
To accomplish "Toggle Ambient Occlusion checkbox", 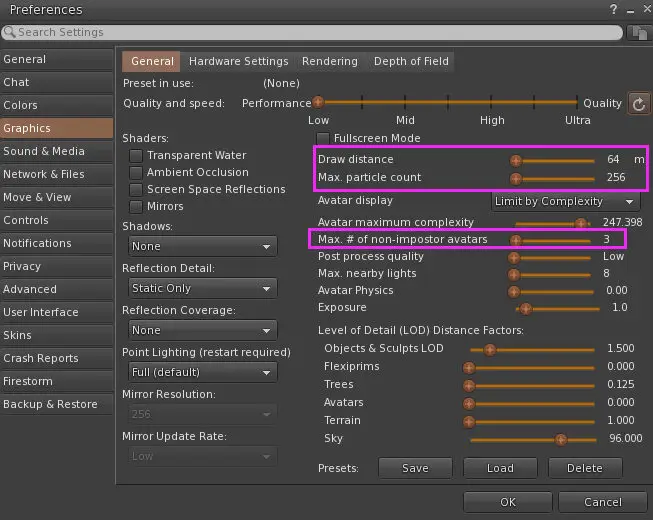I will point(136,173).
